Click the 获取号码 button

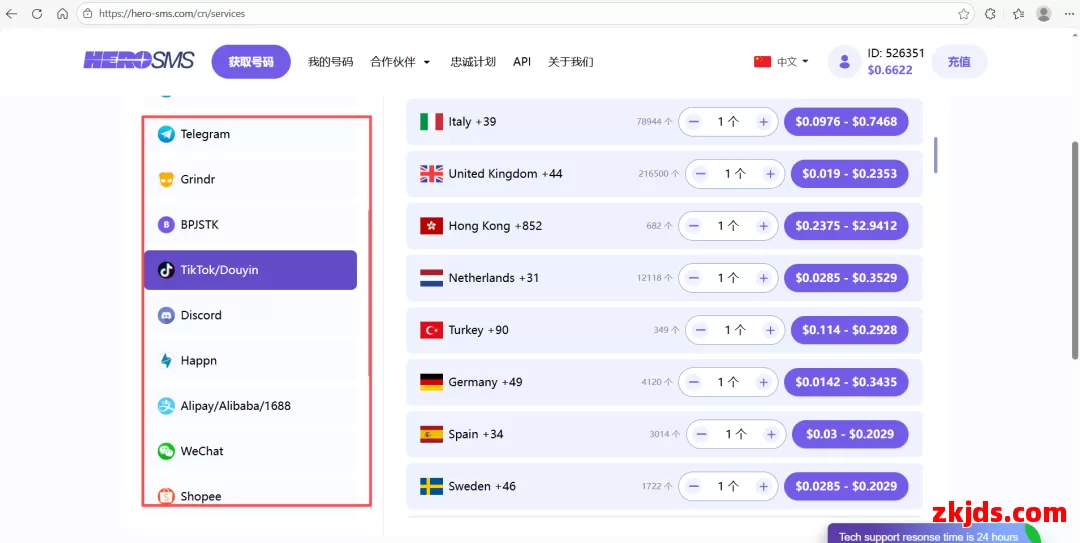(251, 62)
